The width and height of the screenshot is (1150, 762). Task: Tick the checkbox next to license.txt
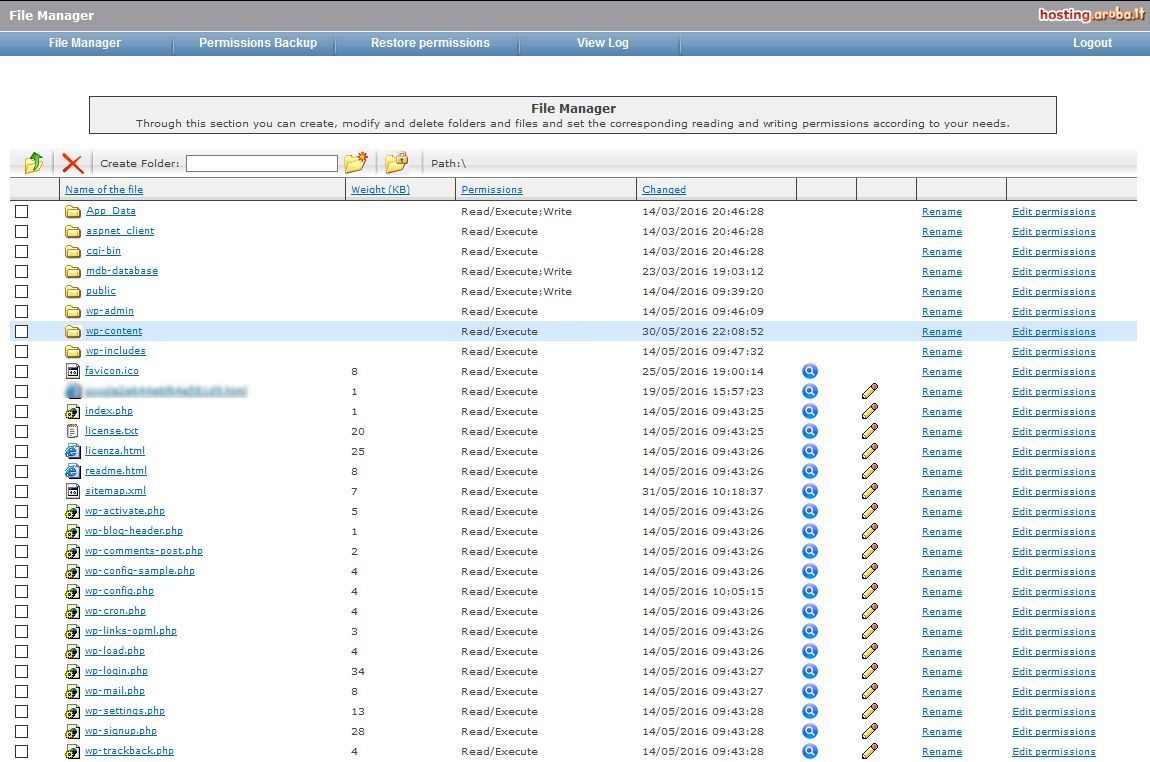point(22,431)
